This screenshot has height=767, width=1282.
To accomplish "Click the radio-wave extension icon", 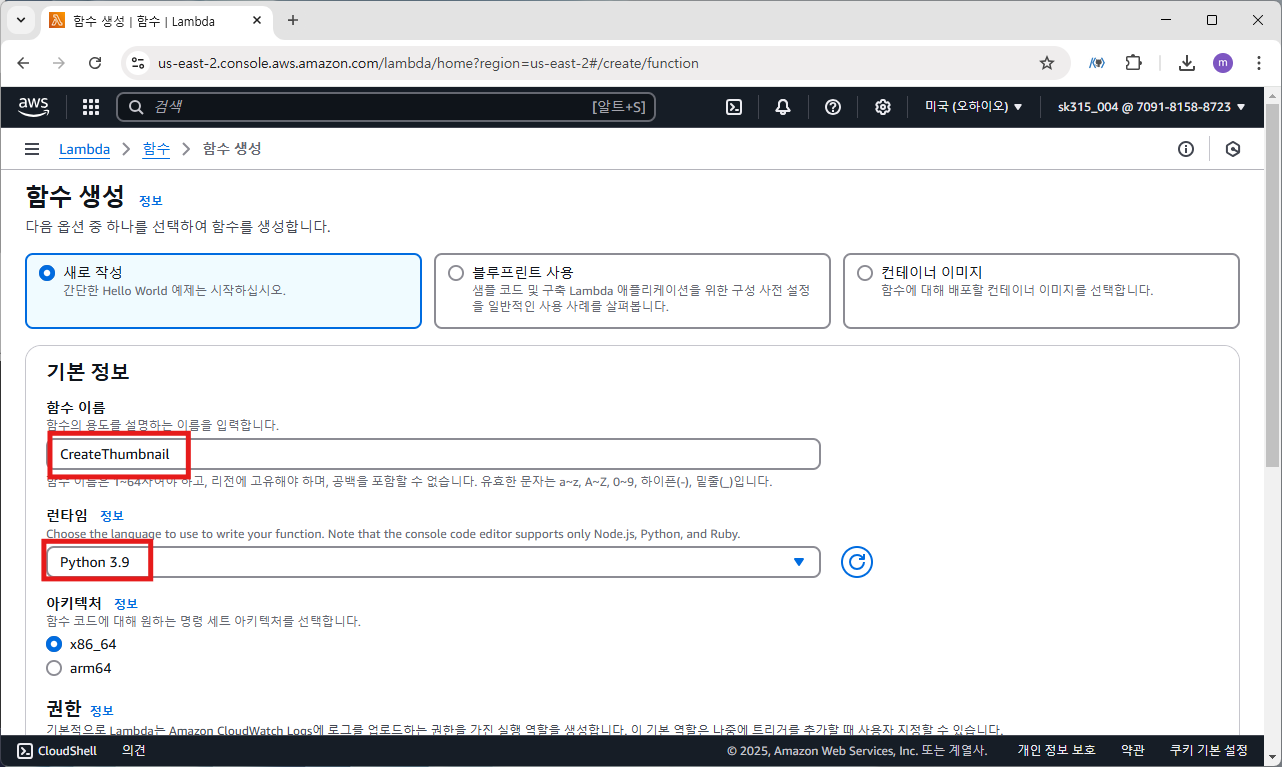I will point(1097,63).
